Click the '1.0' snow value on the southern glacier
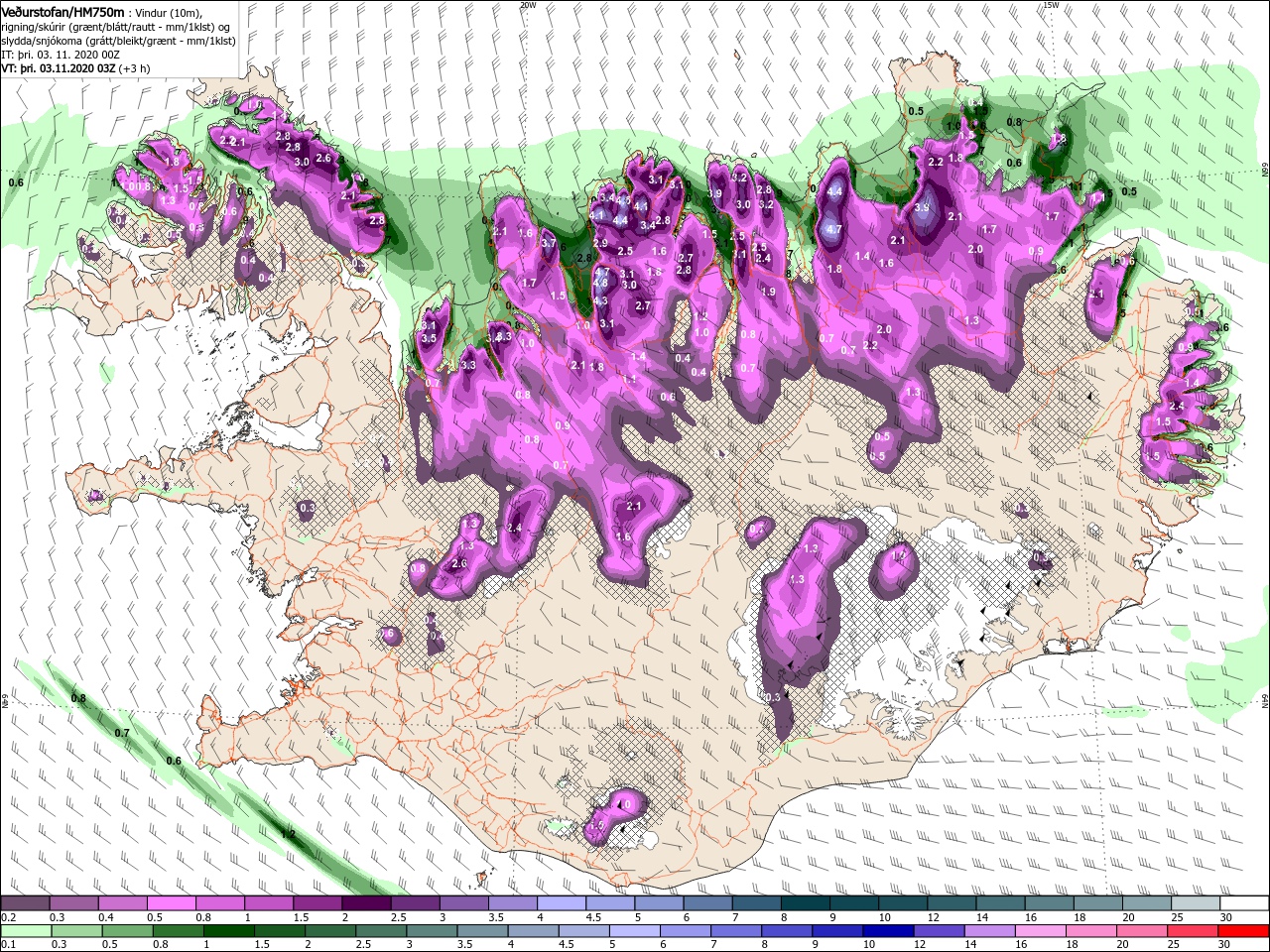Viewport: 1270px width, 952px height. point(624,804)
